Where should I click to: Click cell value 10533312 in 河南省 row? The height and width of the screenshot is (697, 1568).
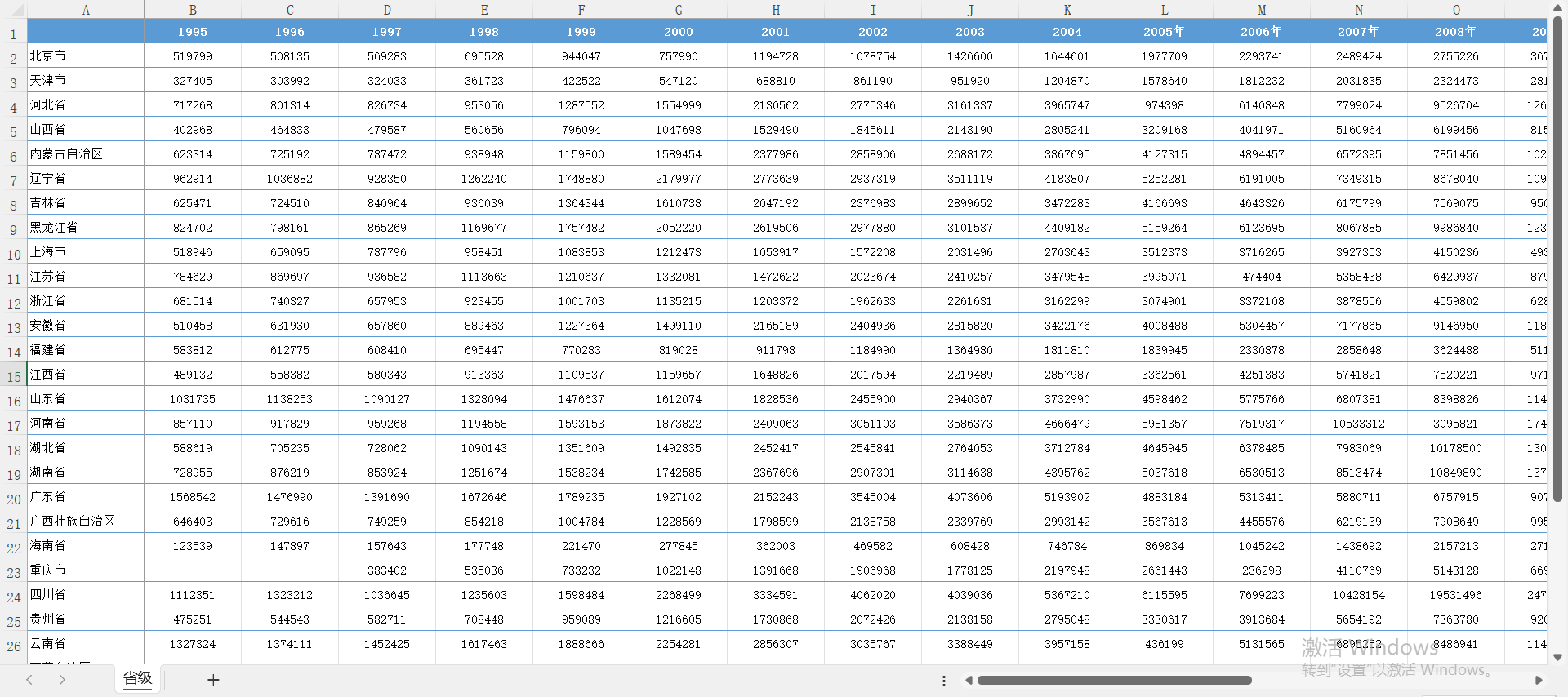click(x=1359, y=423)
